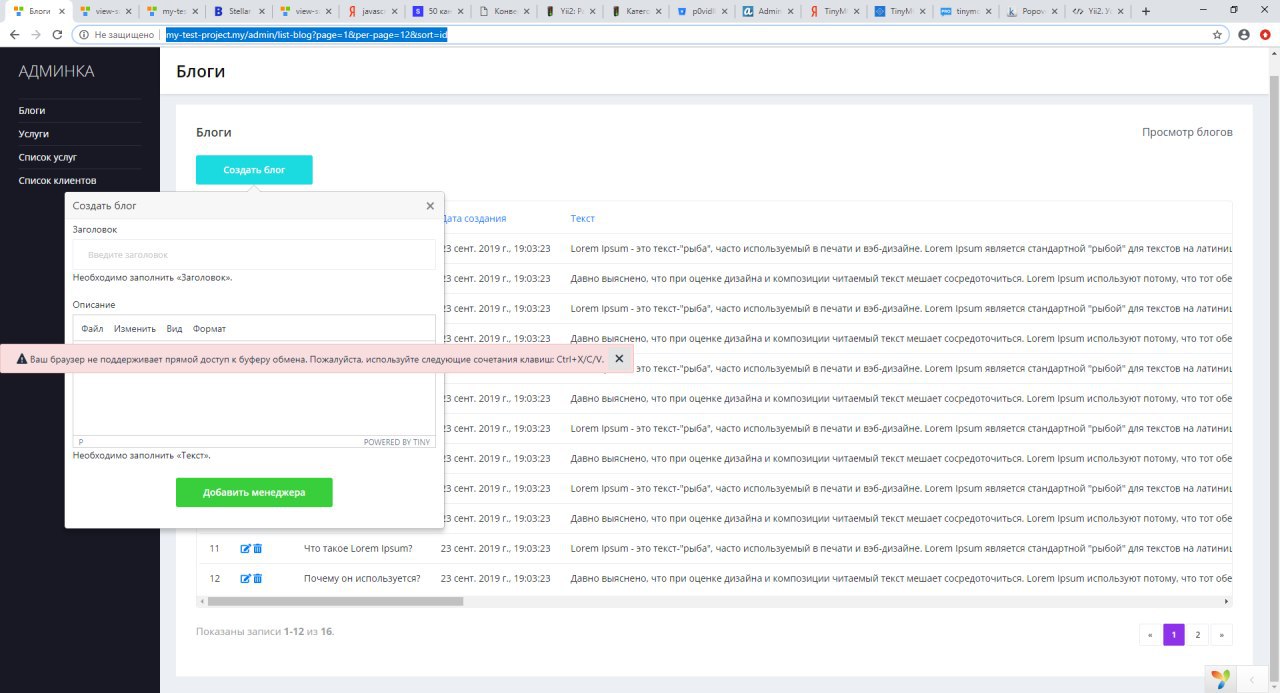
Task: Click inside the TinyMCE text area
Action: [x=254, y=405]
